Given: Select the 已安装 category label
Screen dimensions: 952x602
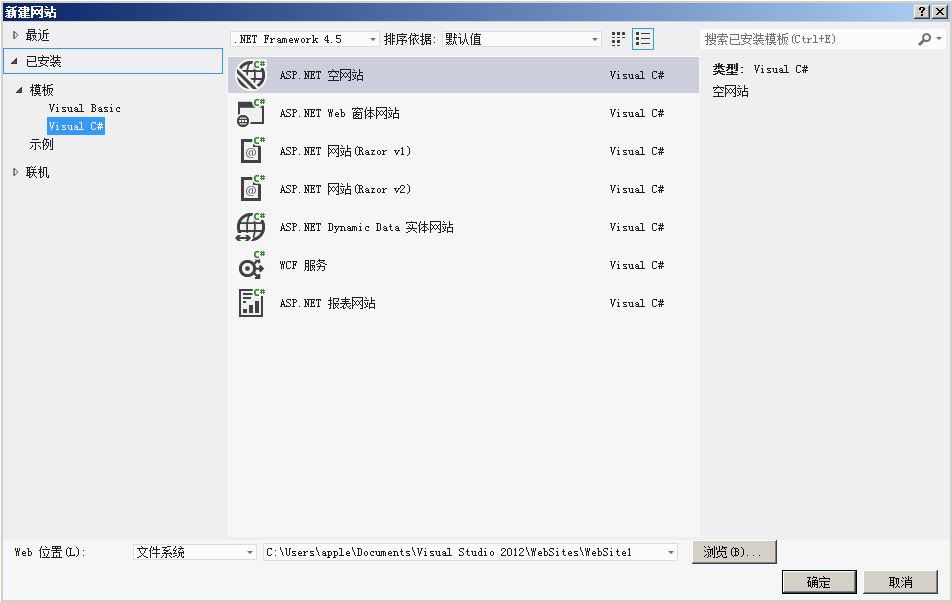Looking at the screenshot, I should pos(43,61).
